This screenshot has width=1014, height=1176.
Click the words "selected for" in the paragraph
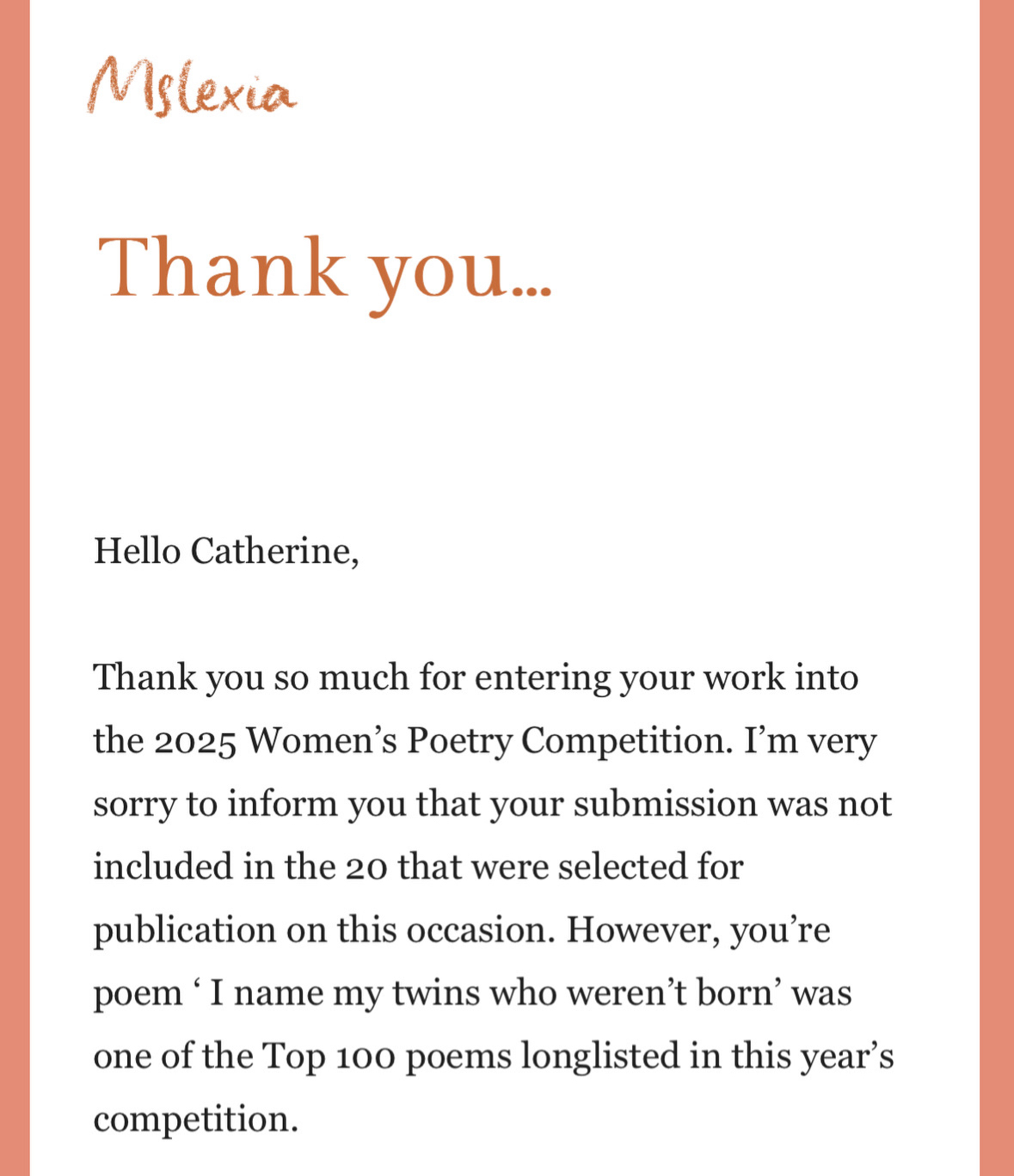pyautogui.click(x=650, y=867)
